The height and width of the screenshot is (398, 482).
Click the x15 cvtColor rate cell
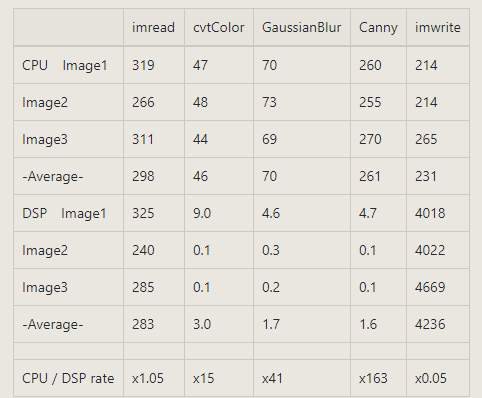(x=203, y=378)
